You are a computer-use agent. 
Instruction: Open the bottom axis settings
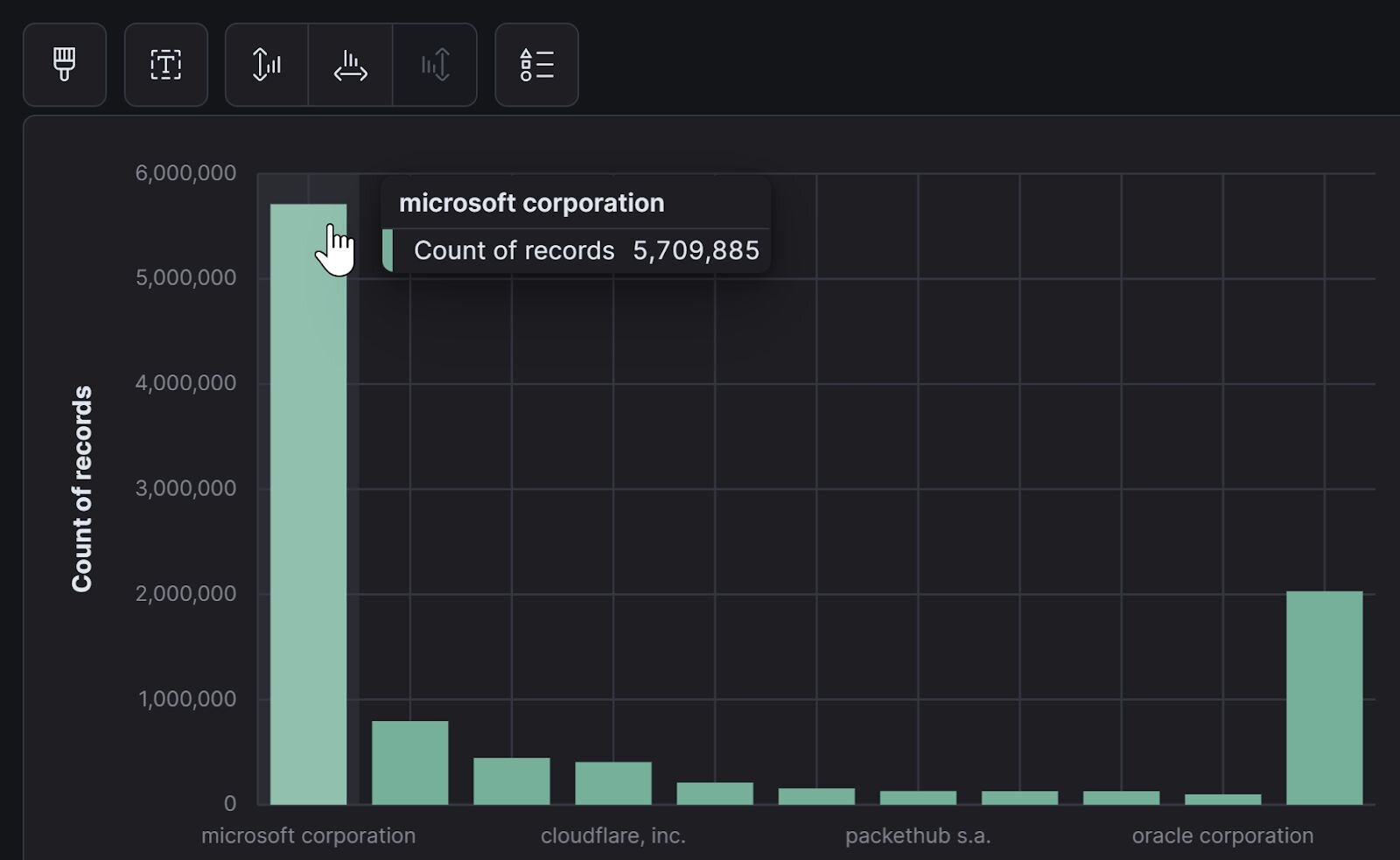point(351,65)
